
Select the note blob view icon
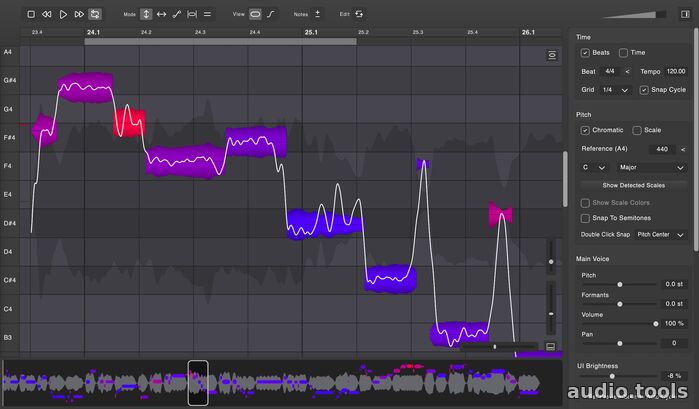point(255,15)
